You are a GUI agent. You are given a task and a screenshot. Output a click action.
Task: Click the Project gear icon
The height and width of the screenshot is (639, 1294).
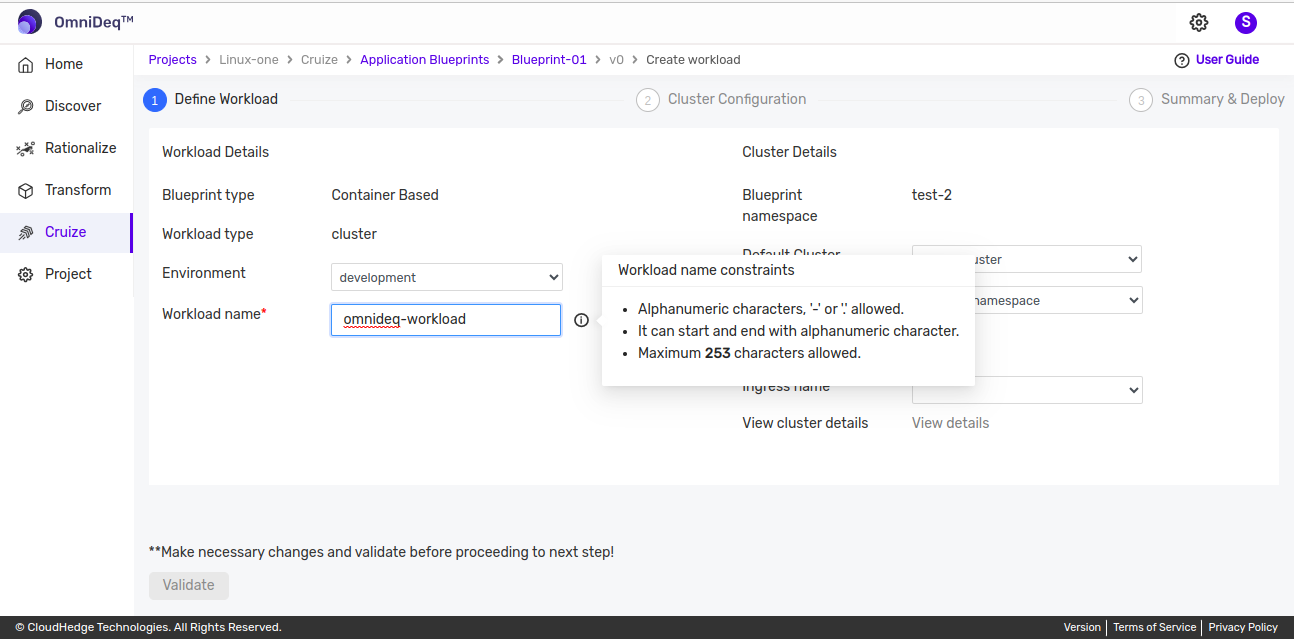point(26,274)
